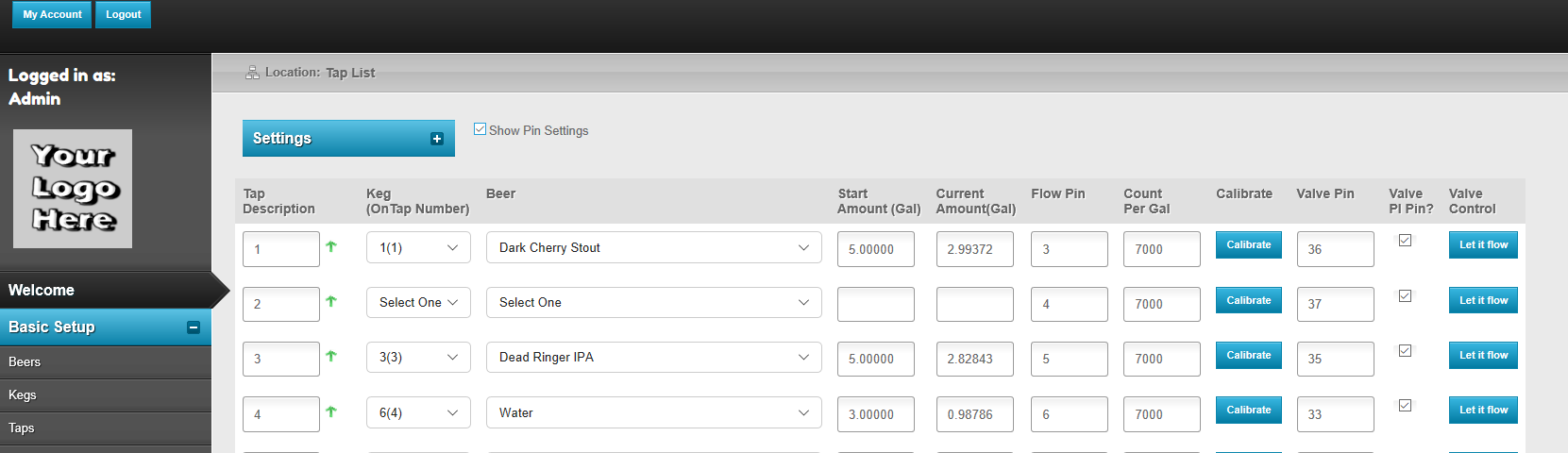Click green up arrow beside tap 4
The height and width of the screenshot is (453, 1568).
pos(331,411)
